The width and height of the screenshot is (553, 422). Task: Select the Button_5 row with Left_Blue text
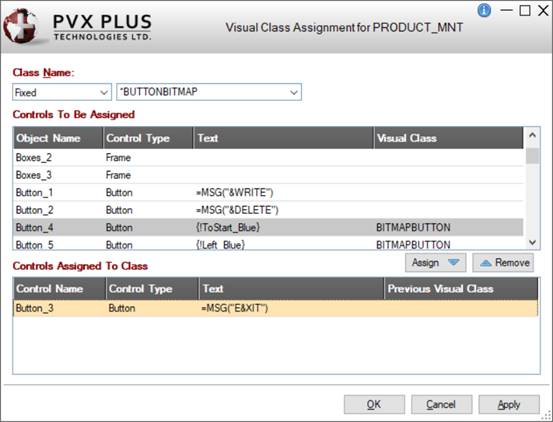pos(268,244)
